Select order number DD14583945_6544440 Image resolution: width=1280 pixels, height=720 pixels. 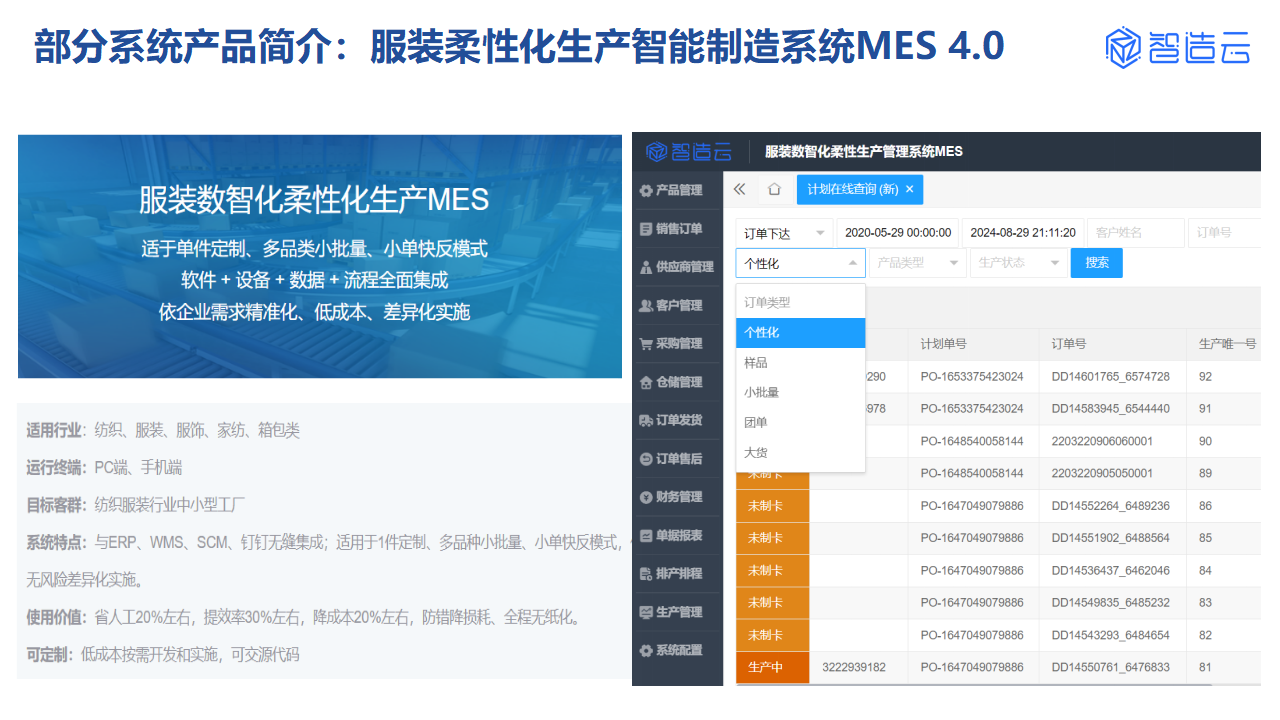1110,409
